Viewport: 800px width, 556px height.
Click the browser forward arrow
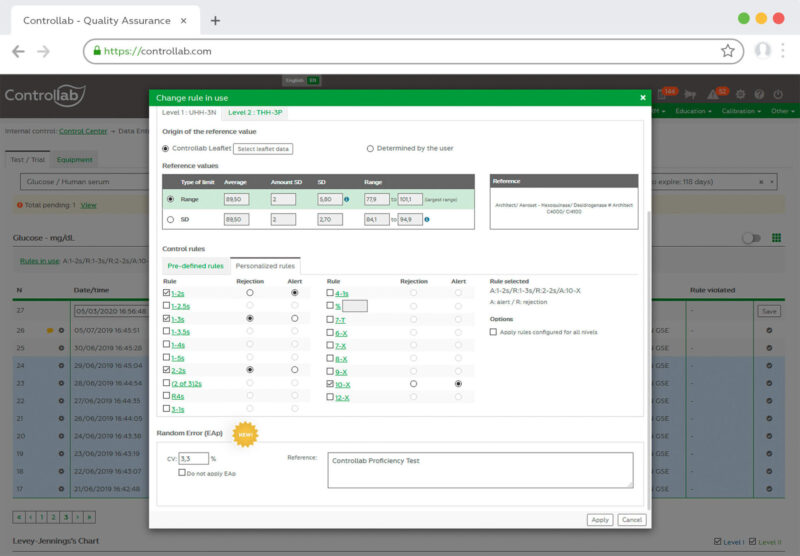point(43,51)
